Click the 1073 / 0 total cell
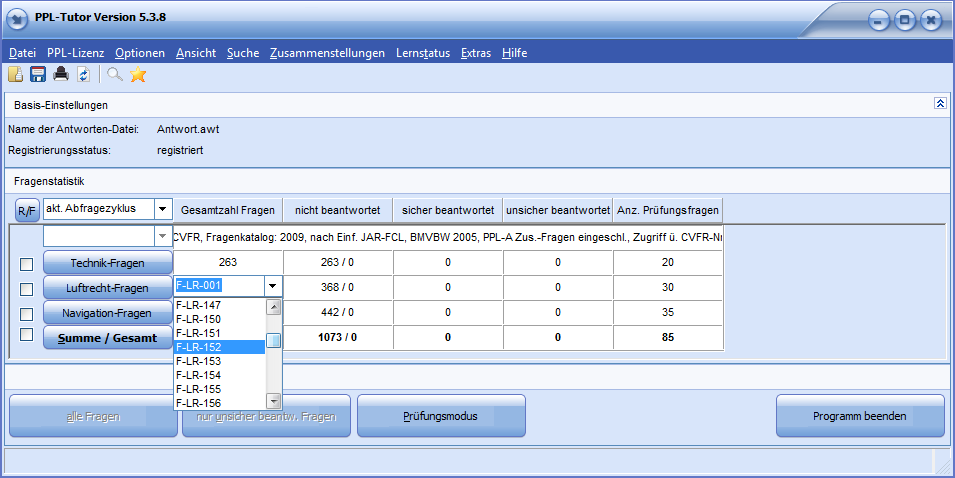The width and height of the screenshot is (955, 478). click(337, 337)
